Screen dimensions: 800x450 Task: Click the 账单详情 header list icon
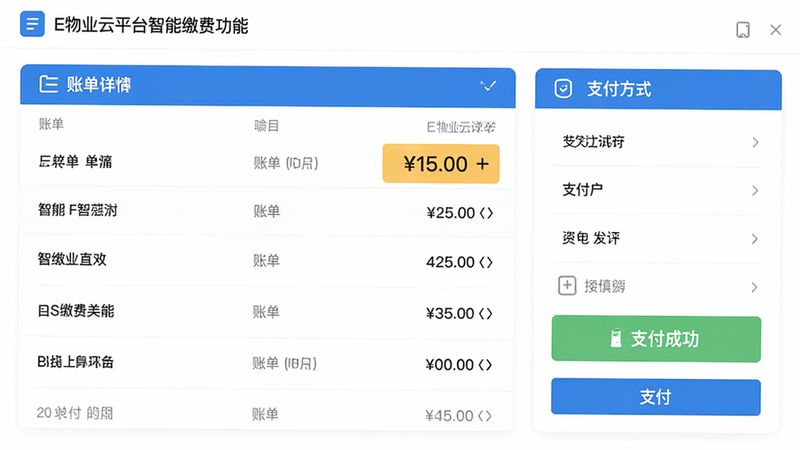[48, 84]
